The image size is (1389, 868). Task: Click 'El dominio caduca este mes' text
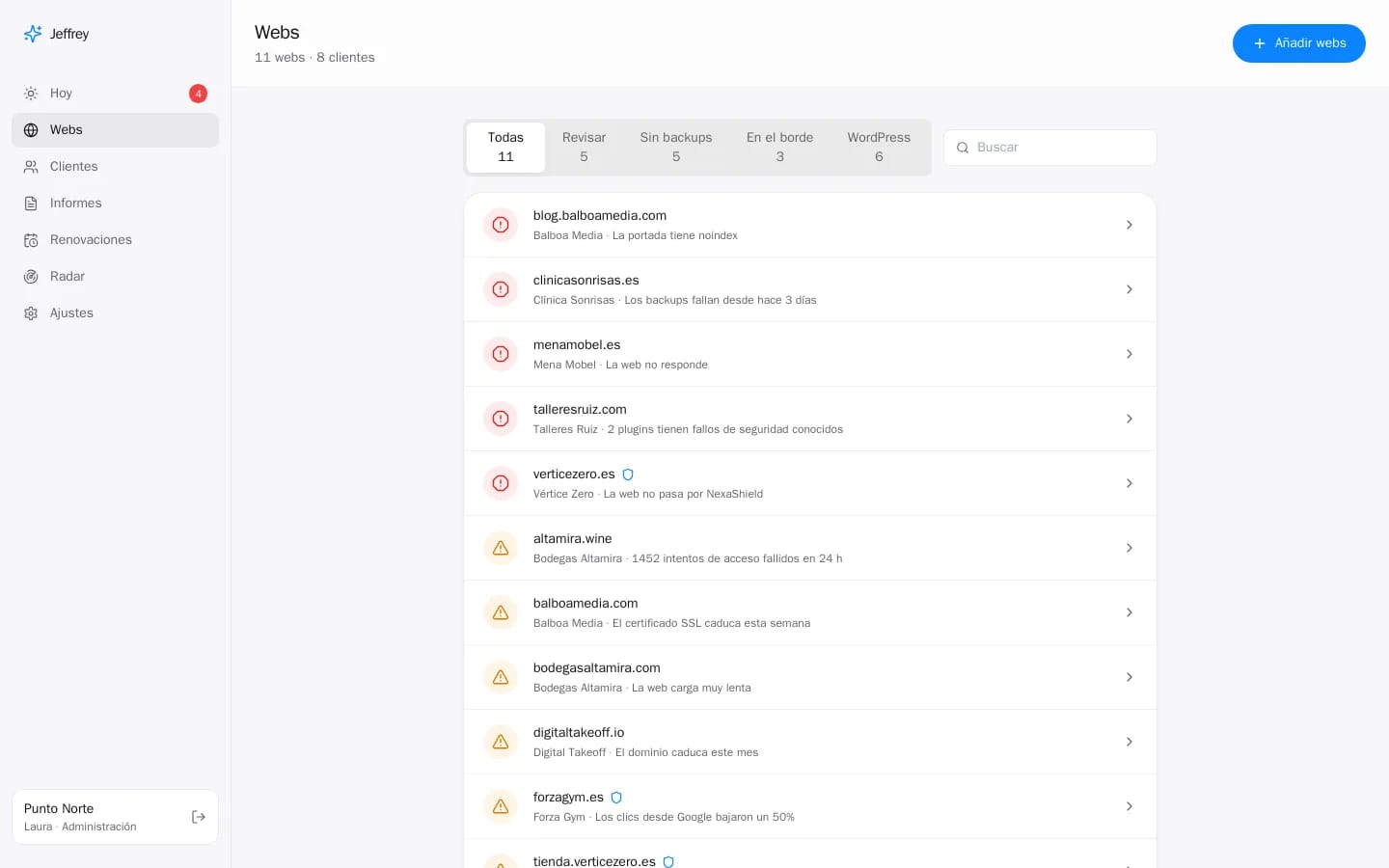[x=687, y=752]
